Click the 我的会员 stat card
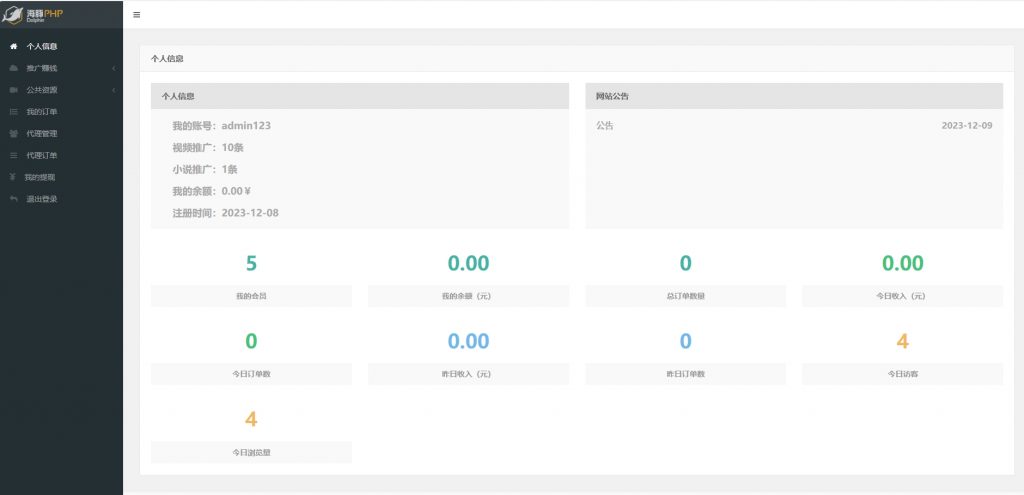Image resolution: width=1024 pixels, height=495 pixels. click(251, 277)
